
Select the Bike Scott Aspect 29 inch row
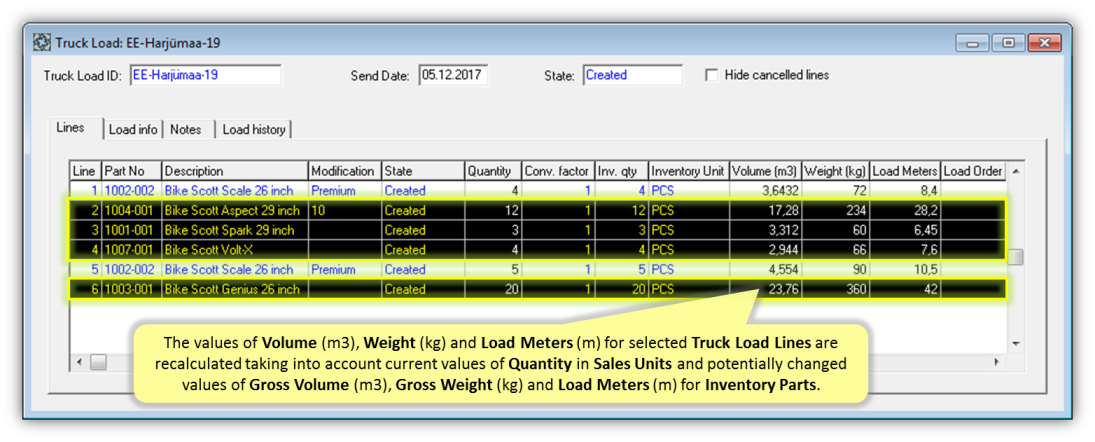(x=538, y=210)
